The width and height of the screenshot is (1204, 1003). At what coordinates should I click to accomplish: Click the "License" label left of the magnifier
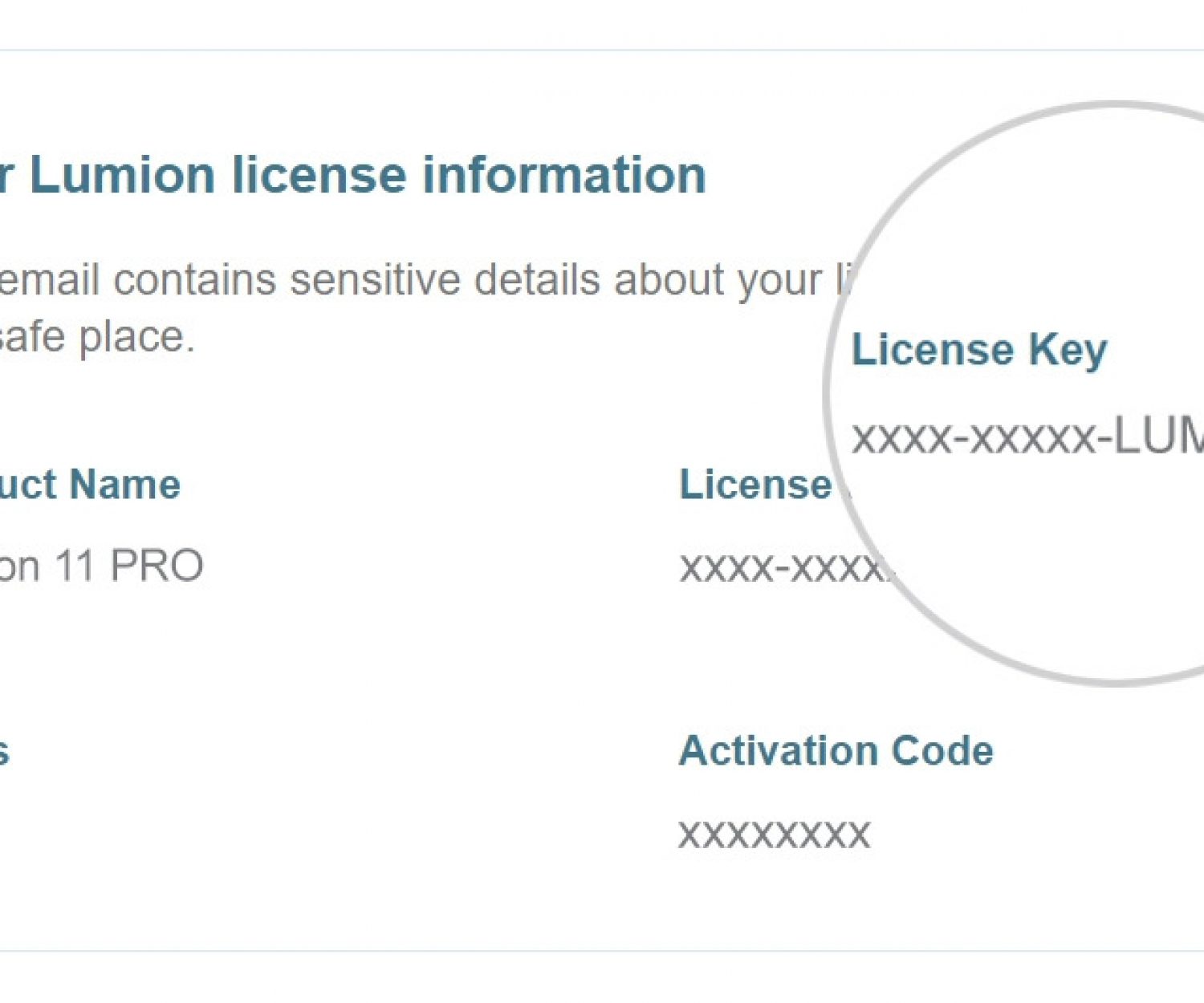(x=755, y=485)
